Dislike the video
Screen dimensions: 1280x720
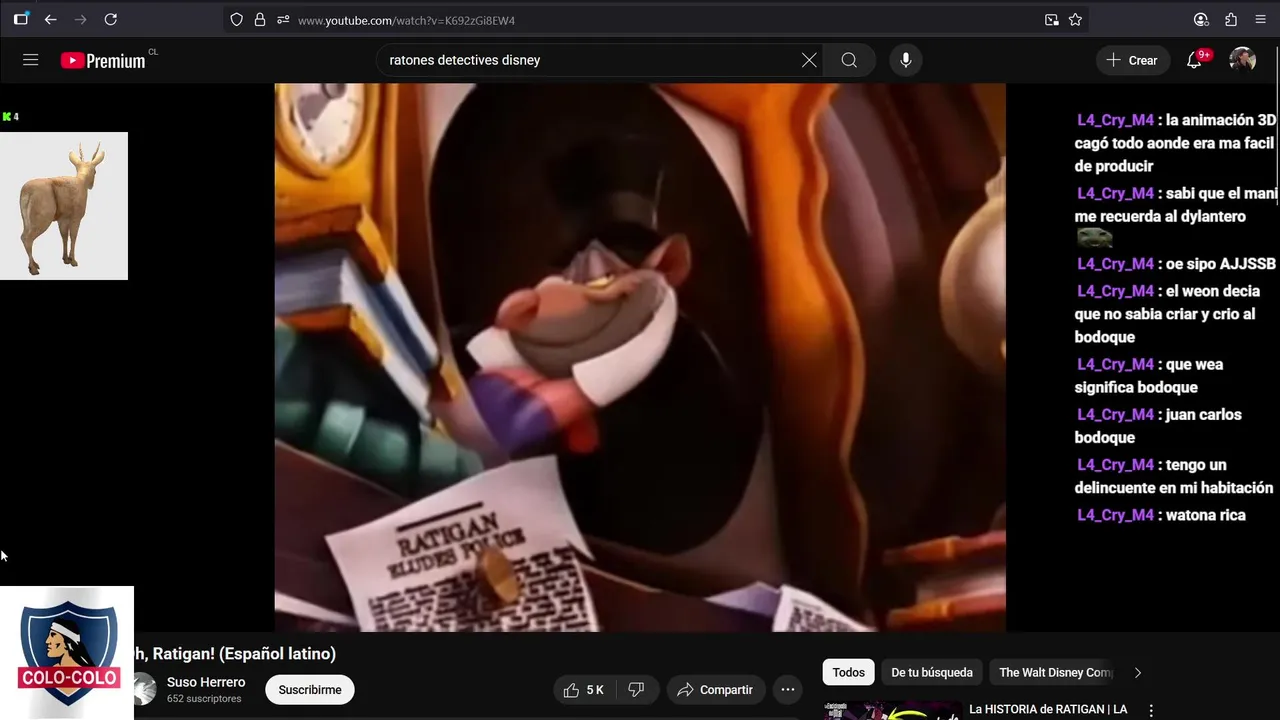pos(636,690)
